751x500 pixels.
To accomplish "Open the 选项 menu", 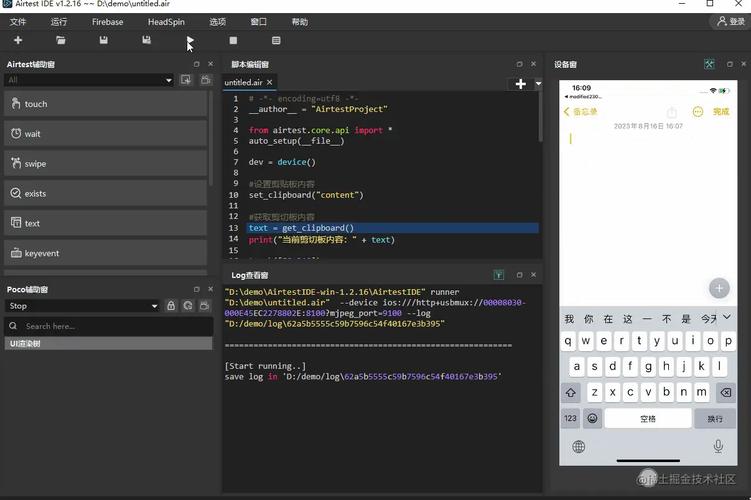I will (x=217, y=22).
